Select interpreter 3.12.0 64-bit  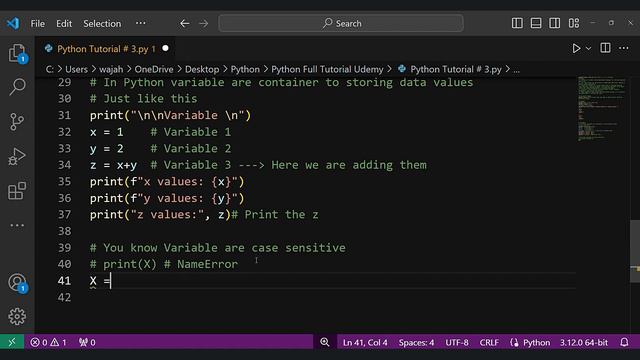click(x=584, y=342)
